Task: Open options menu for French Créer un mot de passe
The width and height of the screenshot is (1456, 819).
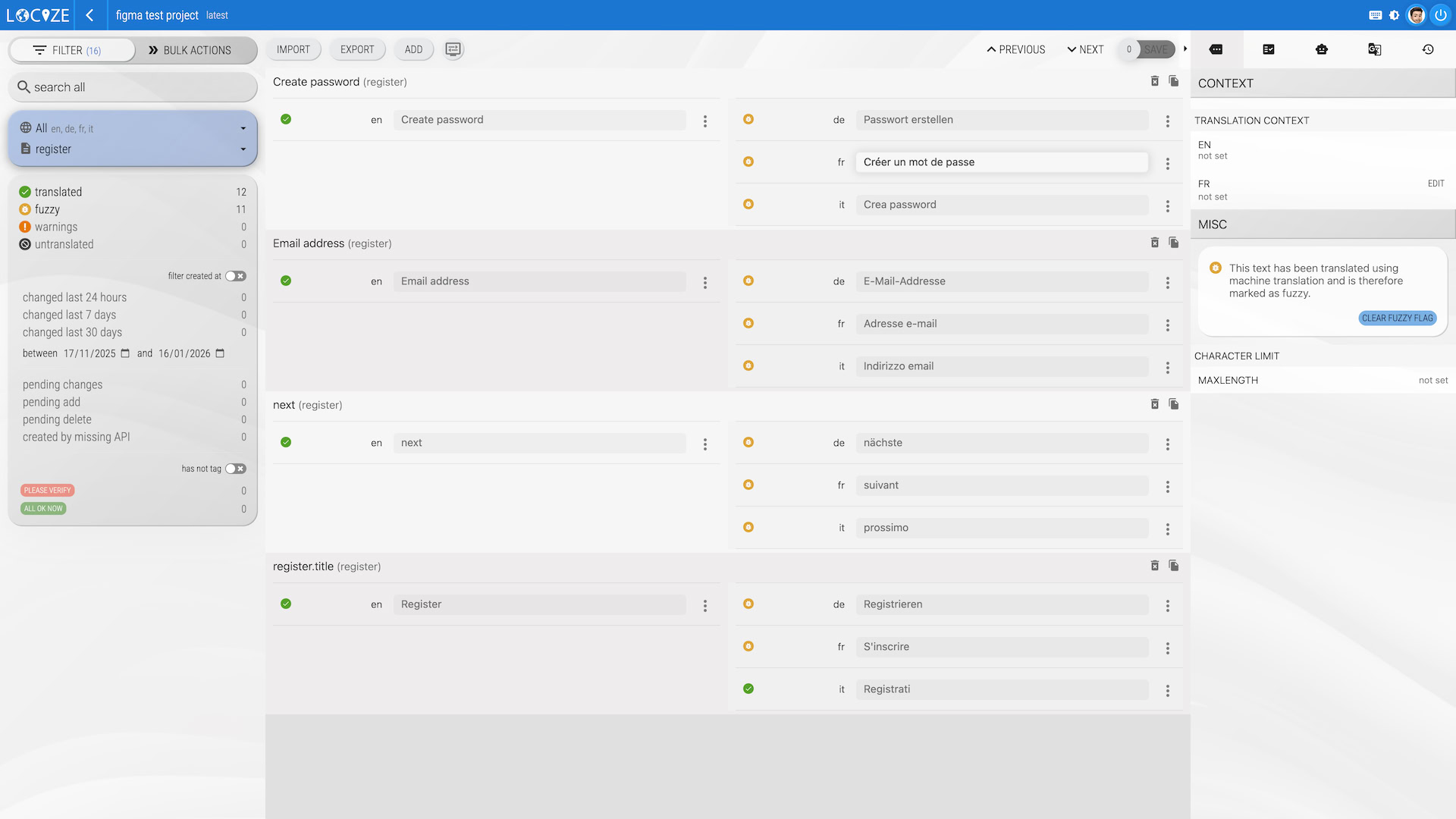Action: click(x=1167, y=163)
